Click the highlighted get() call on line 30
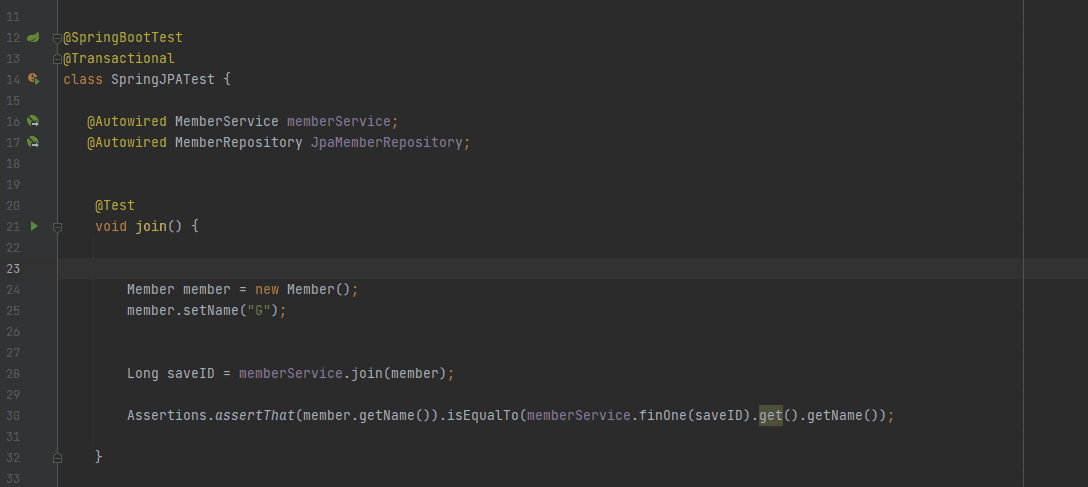Image resolution: width=1088 pixels, height=487 pixels. pos(771,416)
